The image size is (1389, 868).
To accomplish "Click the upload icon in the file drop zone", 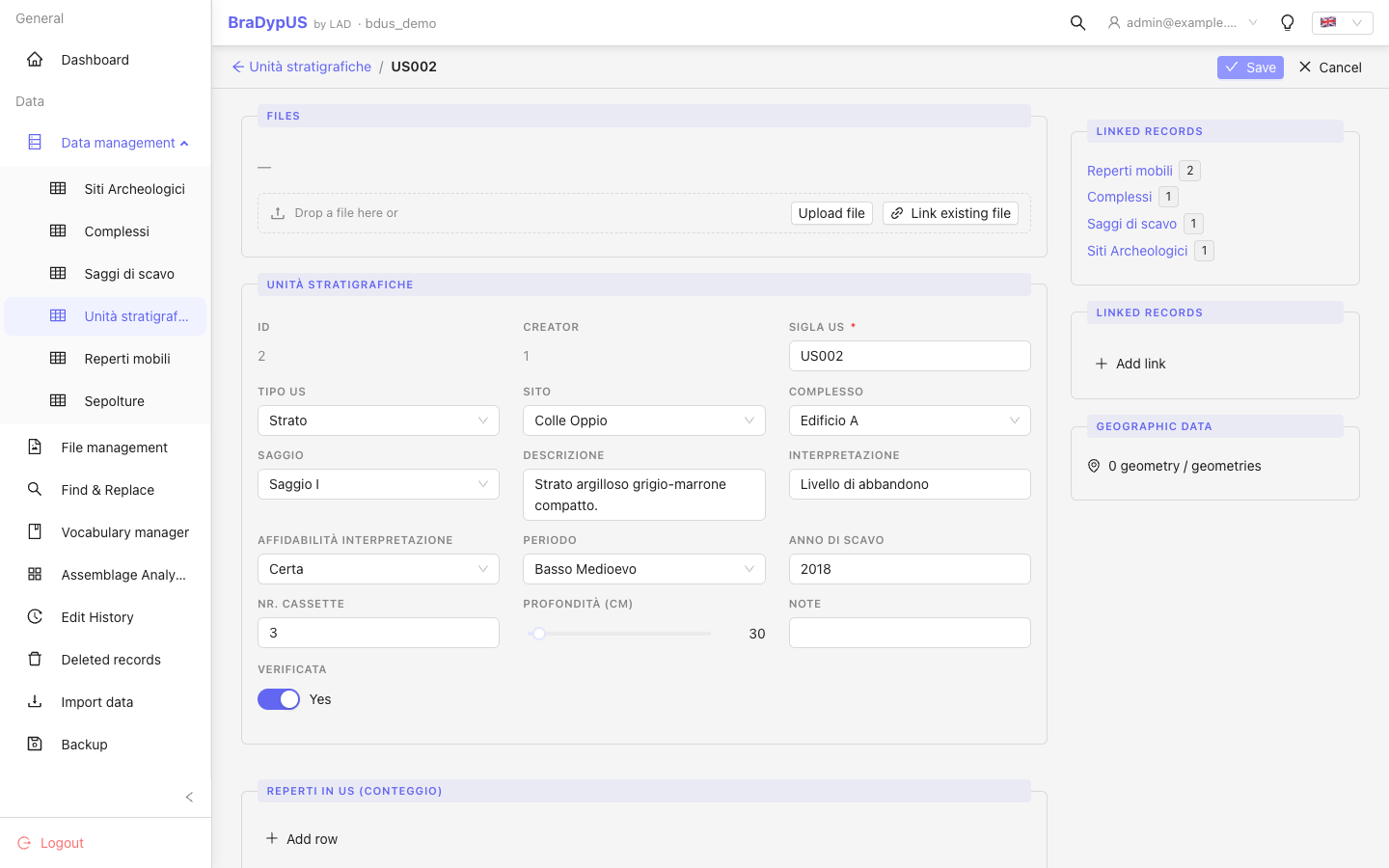I will tap(278, 213).
